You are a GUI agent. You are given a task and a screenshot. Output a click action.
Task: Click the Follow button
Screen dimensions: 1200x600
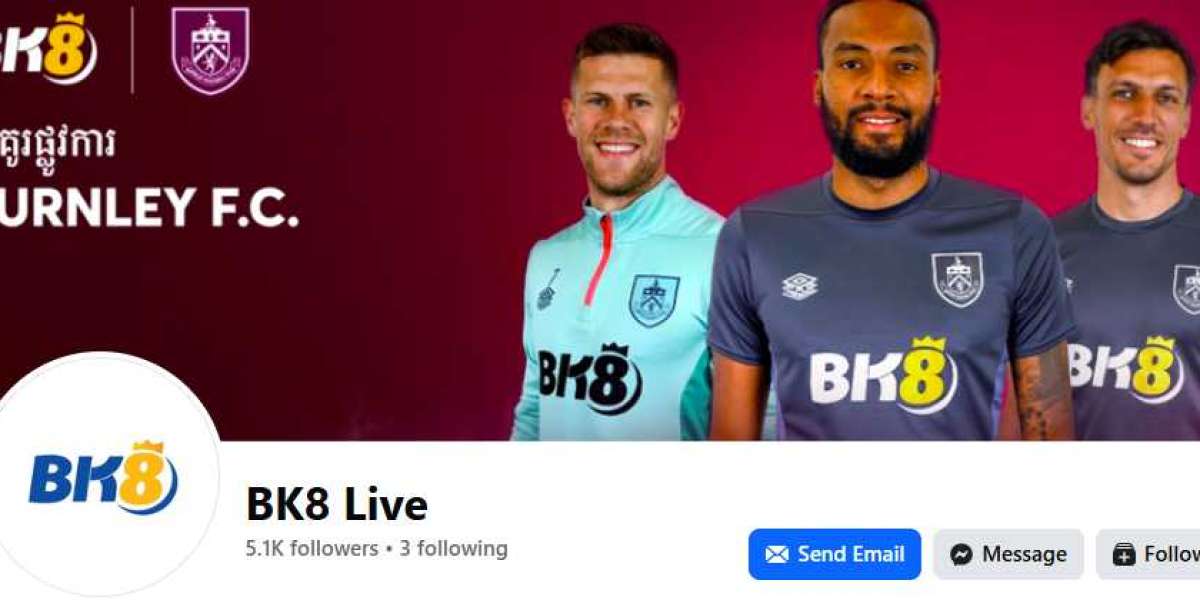click(x=1148, y=555)
